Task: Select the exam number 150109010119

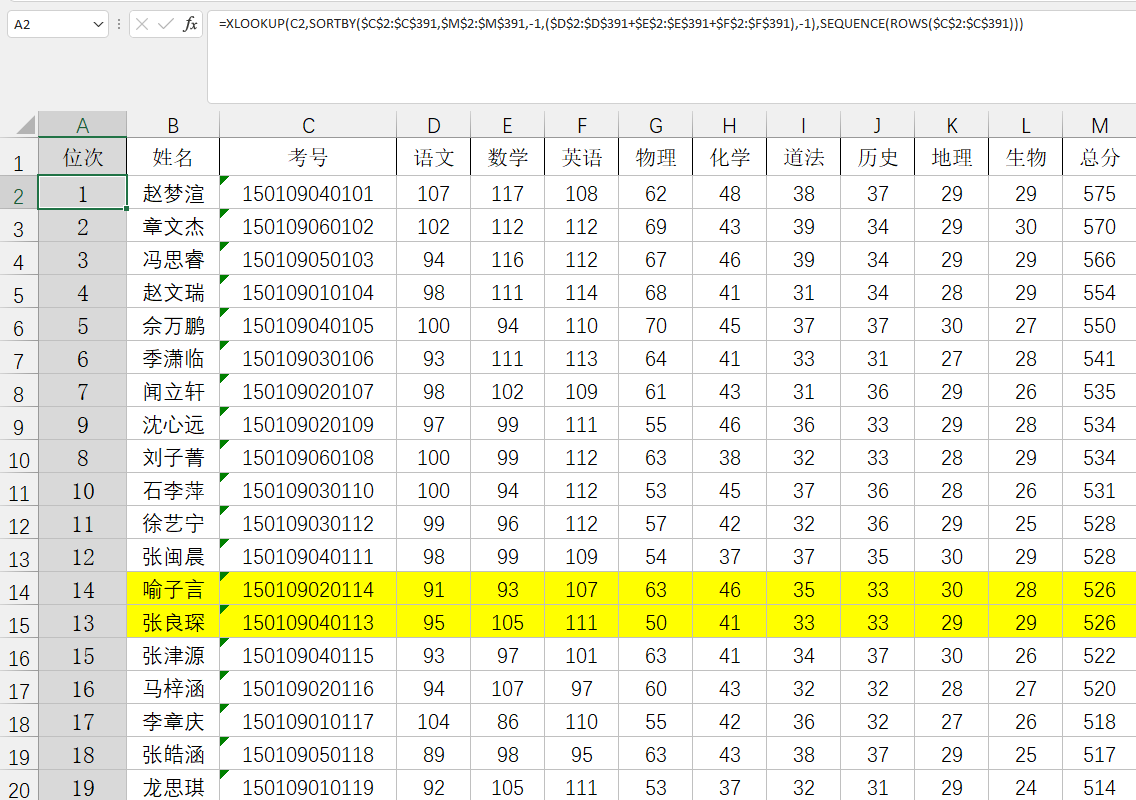Action: pyautogui.click(x=308, y=786)
